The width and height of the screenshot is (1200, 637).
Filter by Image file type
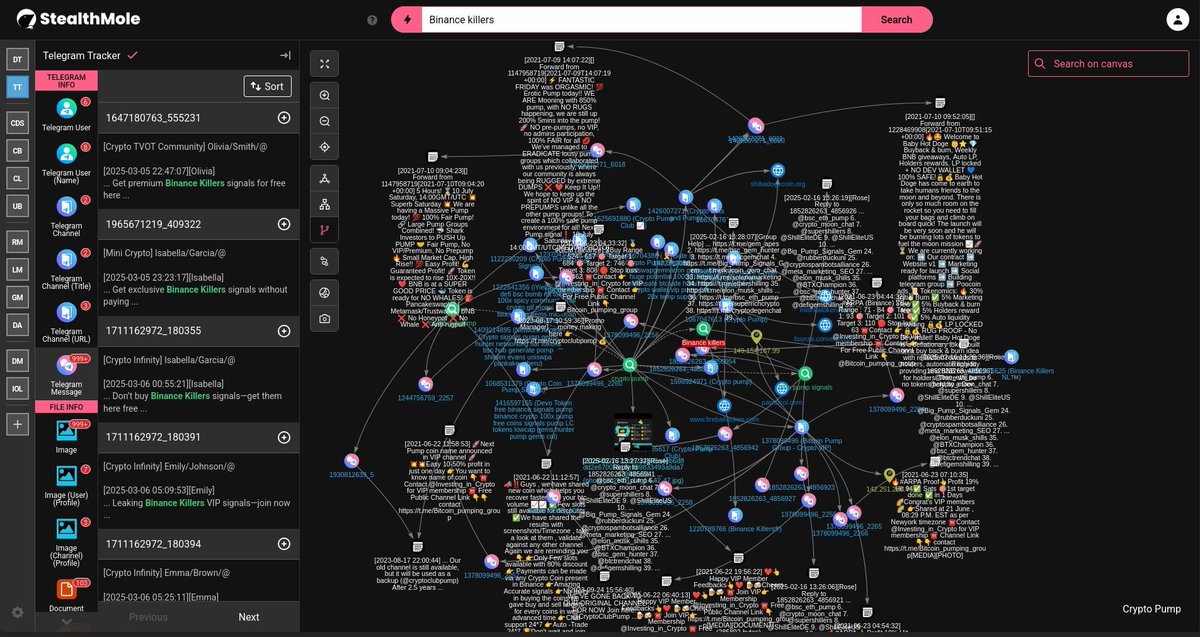[x=67, y=437]
